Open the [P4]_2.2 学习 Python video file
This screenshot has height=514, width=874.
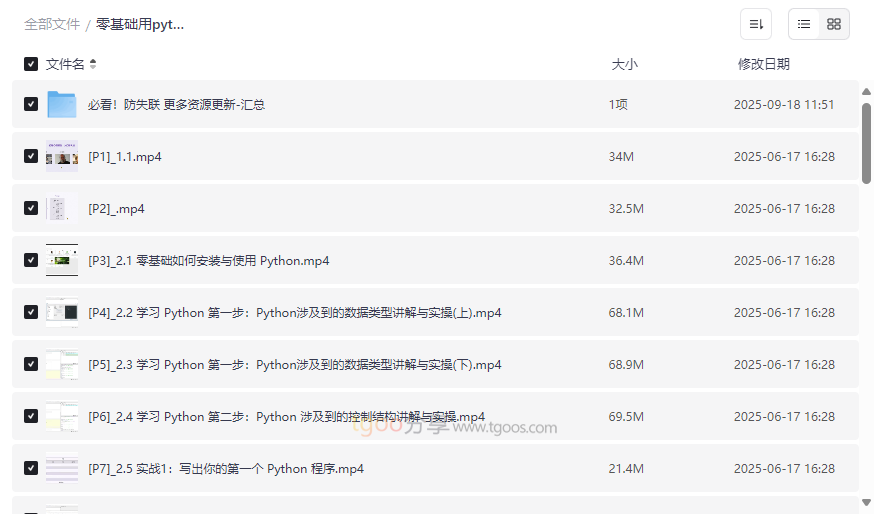pyautogui.click(x=294, y=312)
